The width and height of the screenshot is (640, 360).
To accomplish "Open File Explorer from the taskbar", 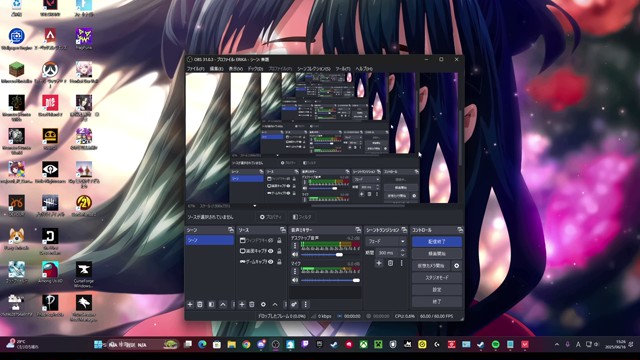I will [231, 345].
